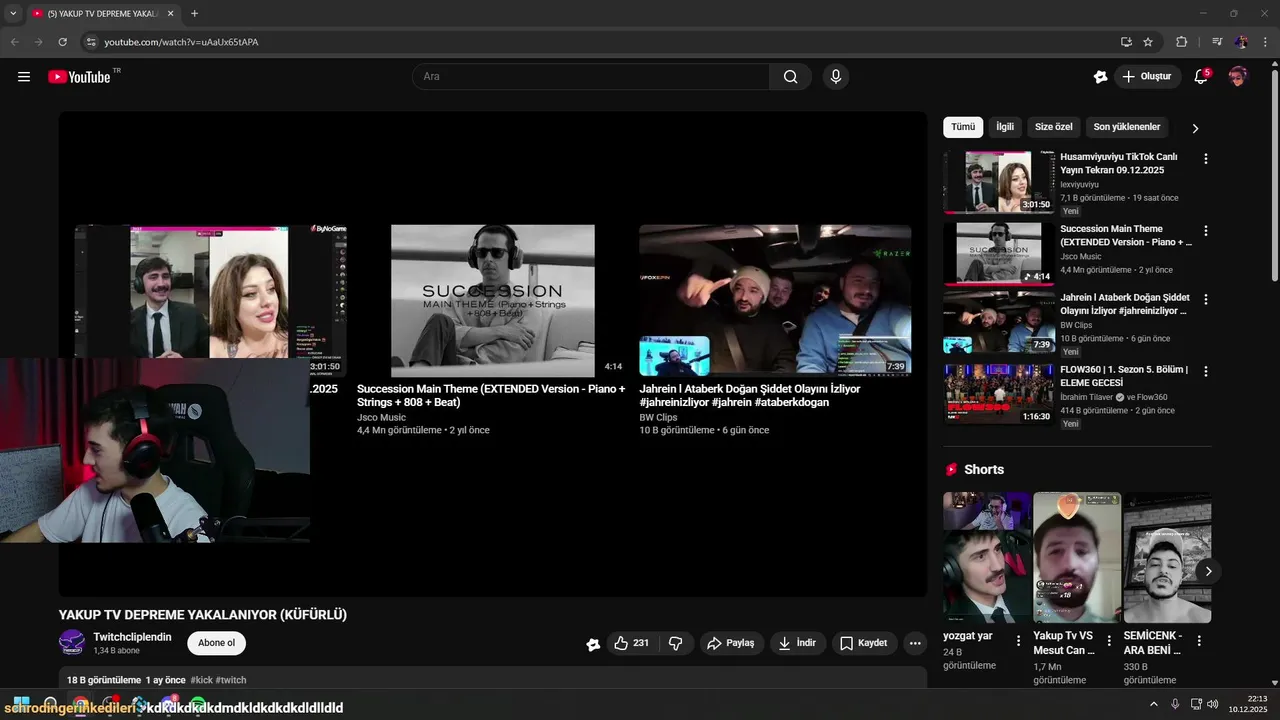1280x720 pixels.
Task: Click the İndir download button
Action: point(798,643)
